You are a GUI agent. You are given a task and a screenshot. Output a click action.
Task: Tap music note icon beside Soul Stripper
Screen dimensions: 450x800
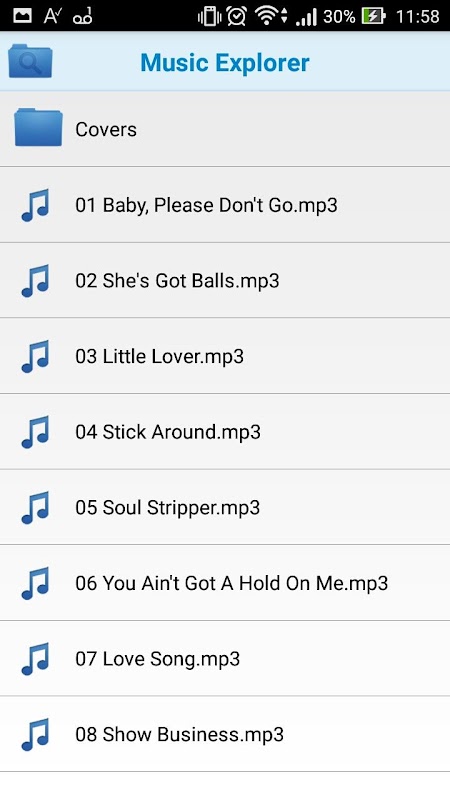35,507
